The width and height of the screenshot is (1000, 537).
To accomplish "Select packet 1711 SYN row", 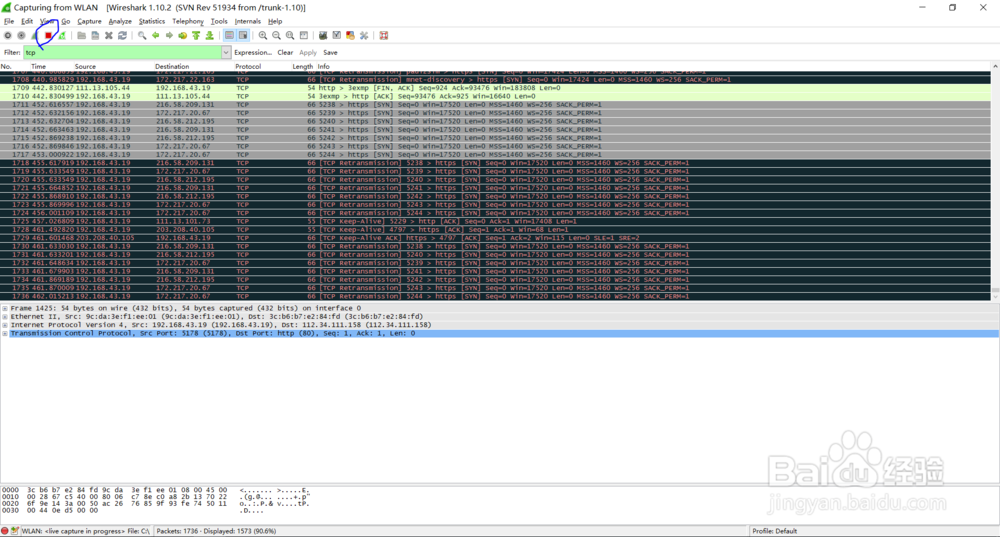I will pos(496,105).
